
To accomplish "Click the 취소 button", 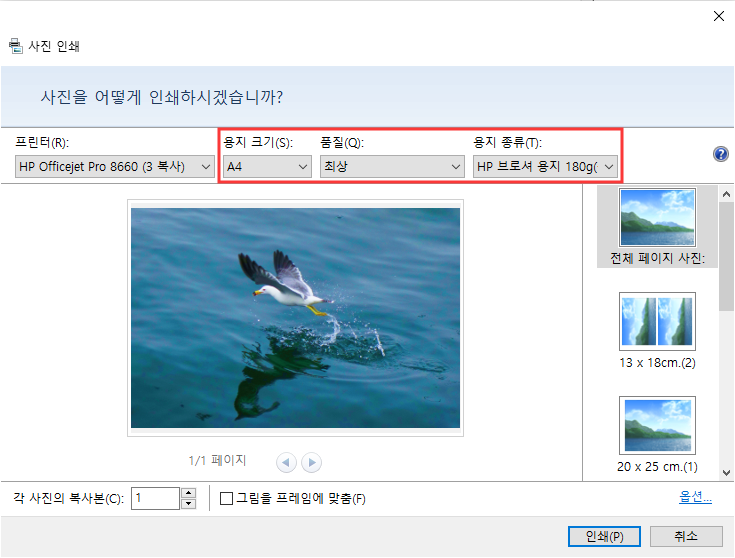I will (686, 536).
